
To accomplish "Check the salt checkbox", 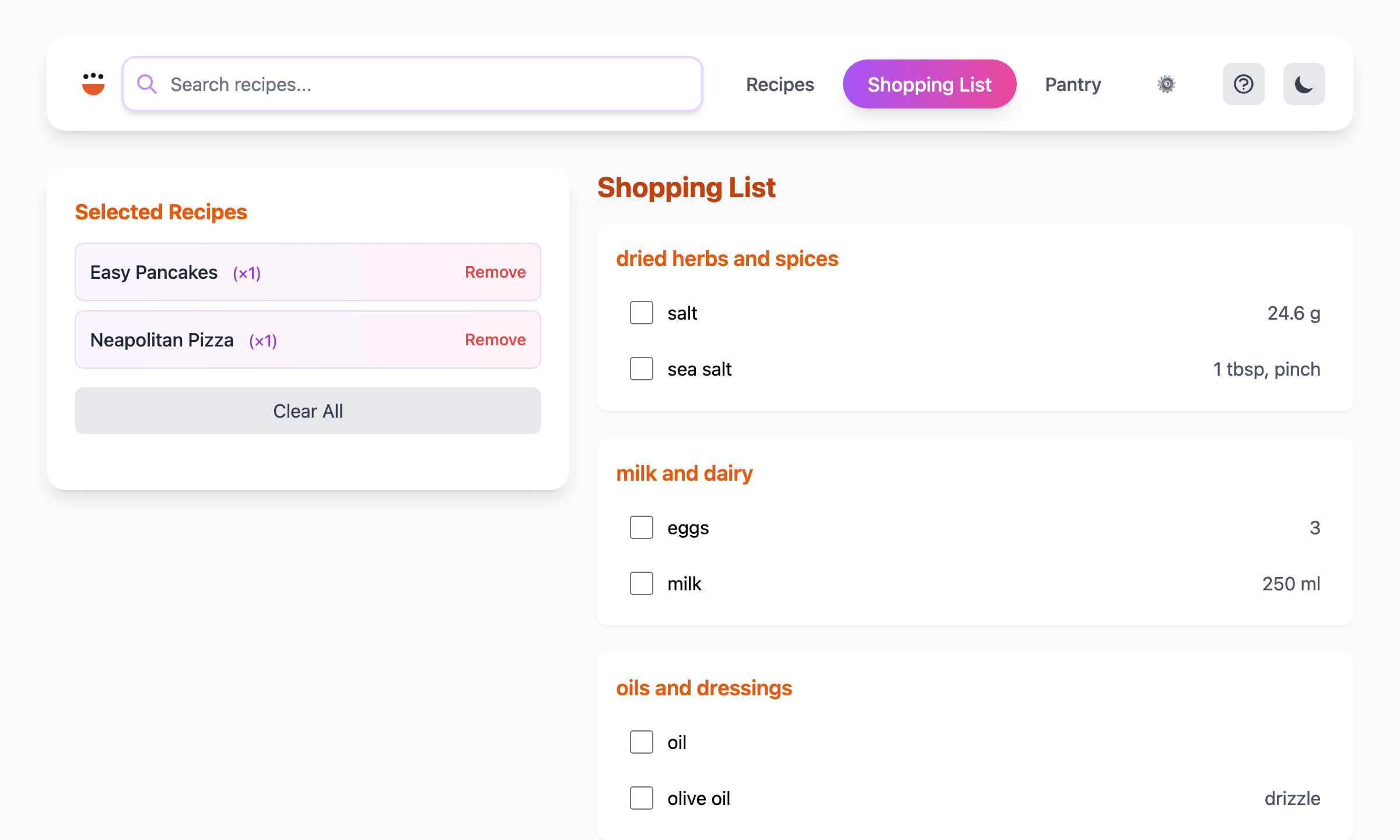I will (641, 313).
